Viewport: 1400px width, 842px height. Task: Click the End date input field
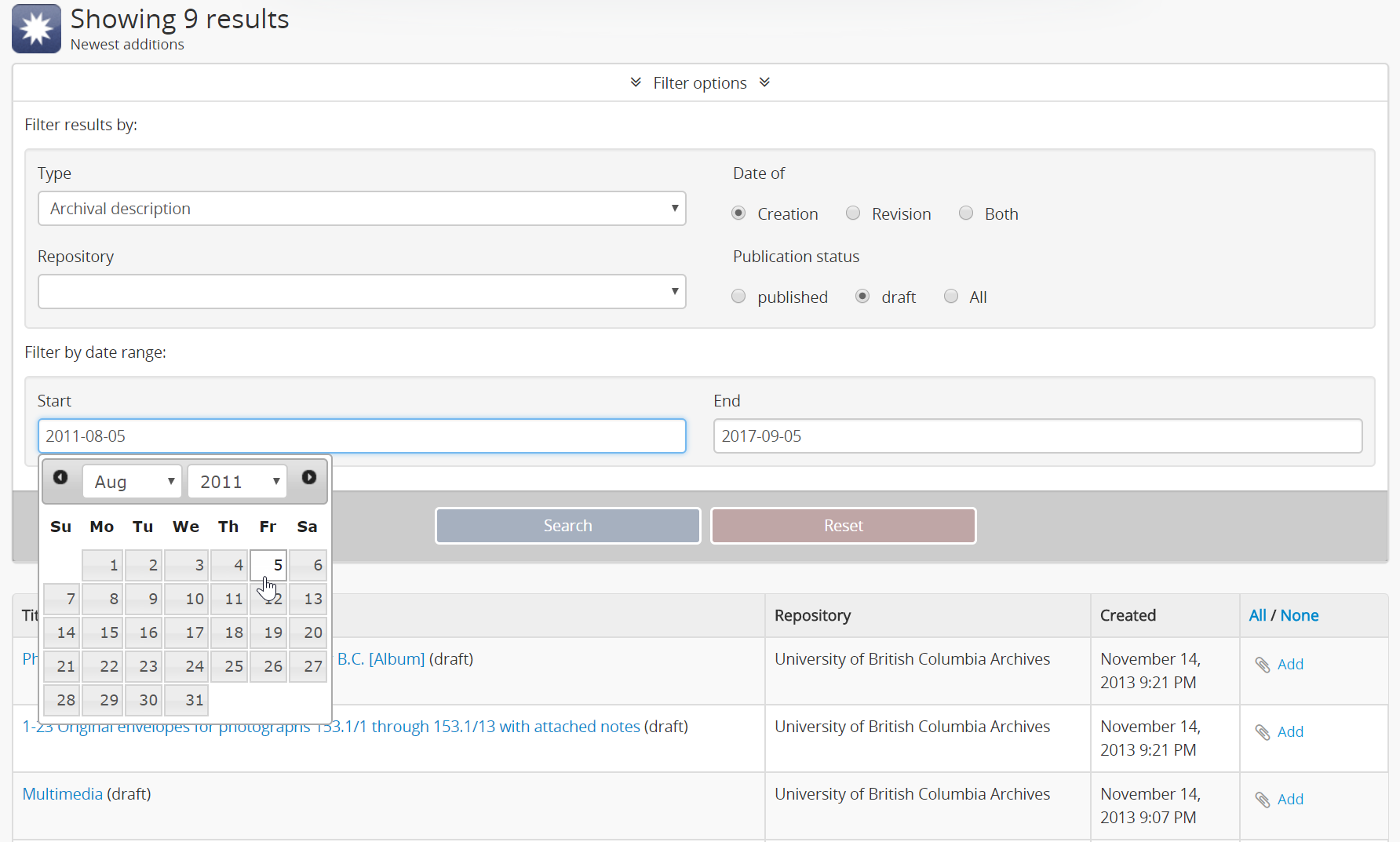(x=1037, y=436)
